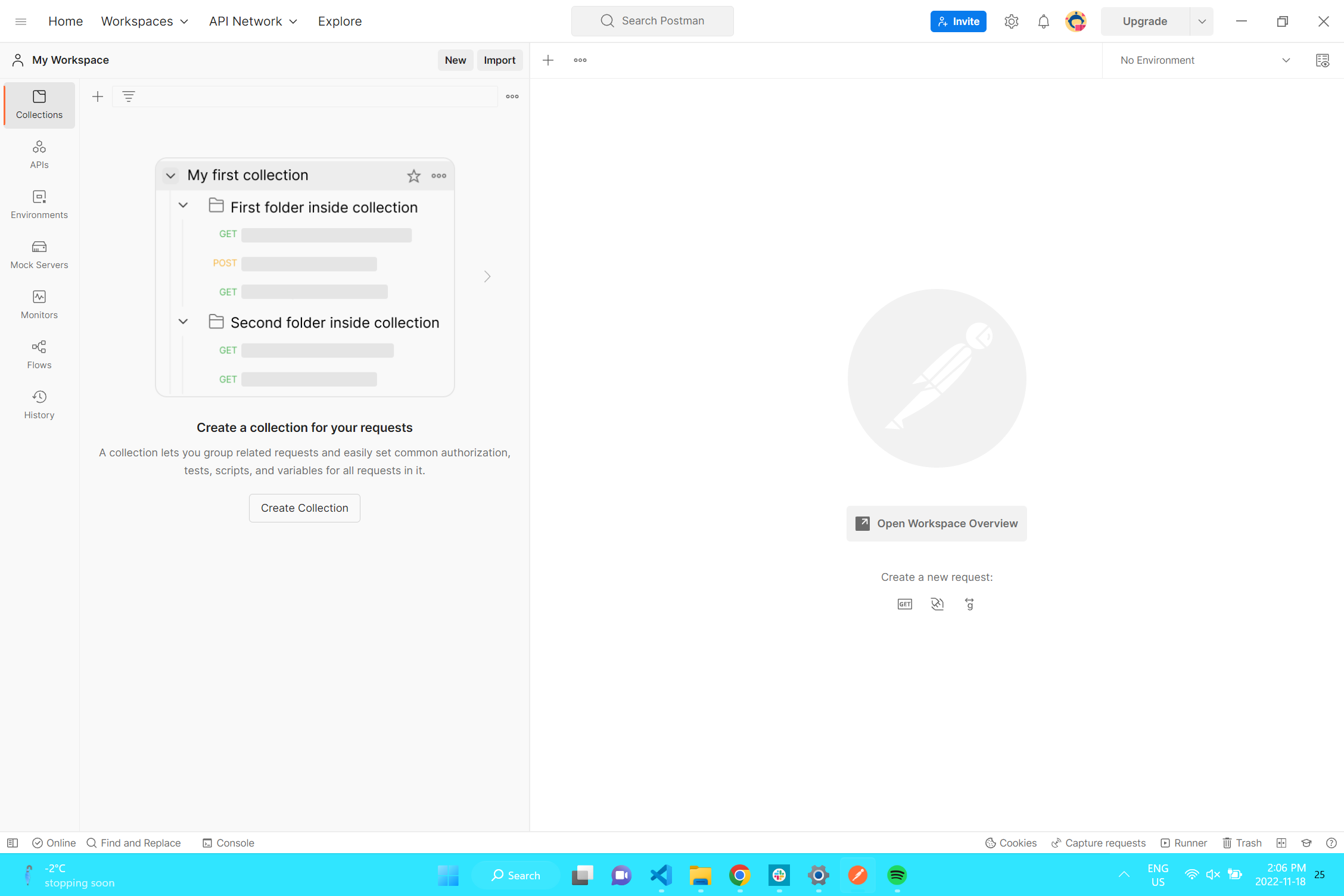This screenshot has height=896, width=1344.
Task: Create a new HTTP GET request
Action: point(904,603)
